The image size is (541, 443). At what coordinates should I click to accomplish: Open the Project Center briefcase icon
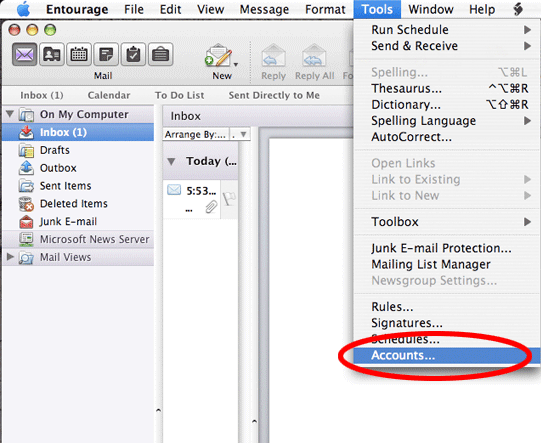[x=160, y=54]
